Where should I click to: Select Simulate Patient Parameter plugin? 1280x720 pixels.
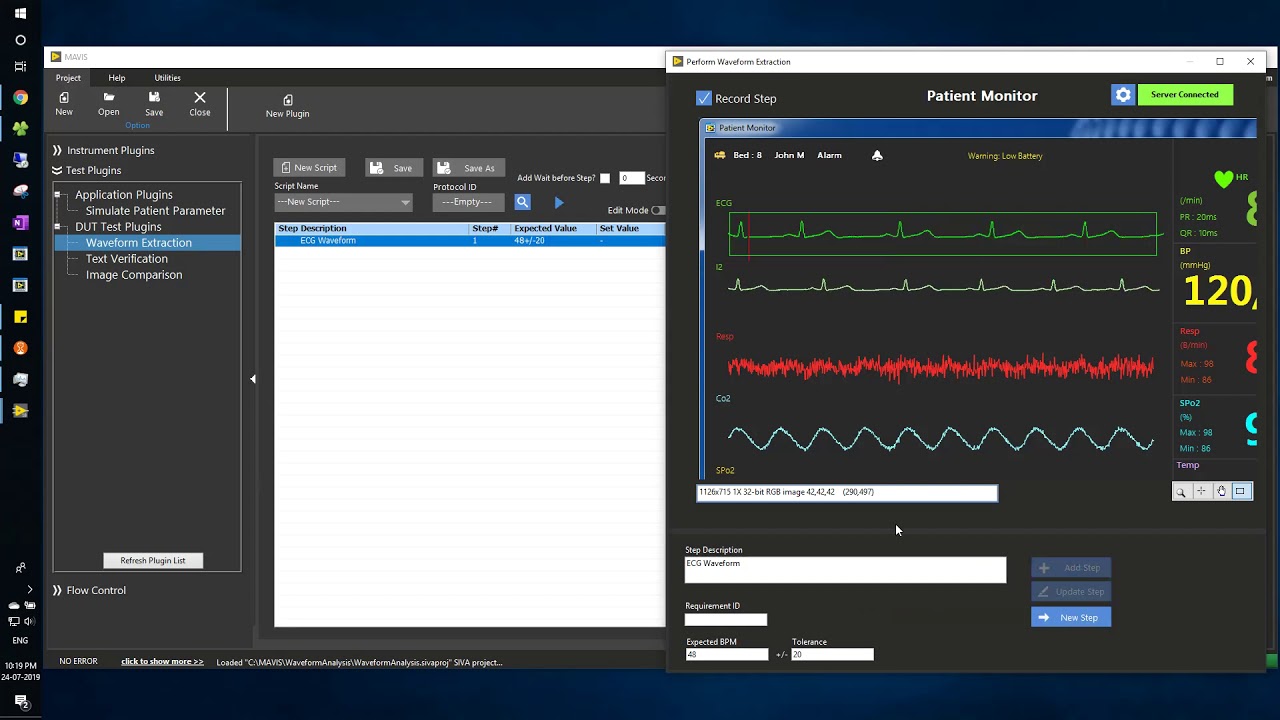[x=156, y=211]
